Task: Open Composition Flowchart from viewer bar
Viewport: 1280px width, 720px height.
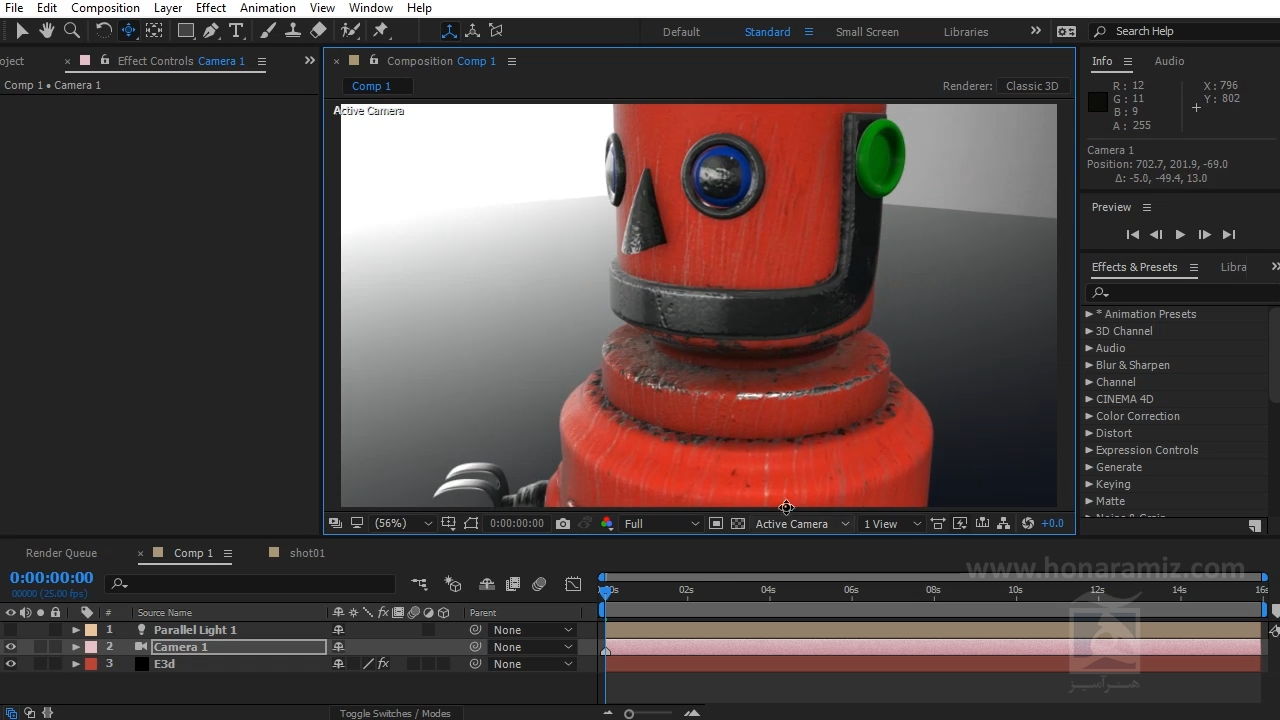Action: click(x=1004, y=524)
